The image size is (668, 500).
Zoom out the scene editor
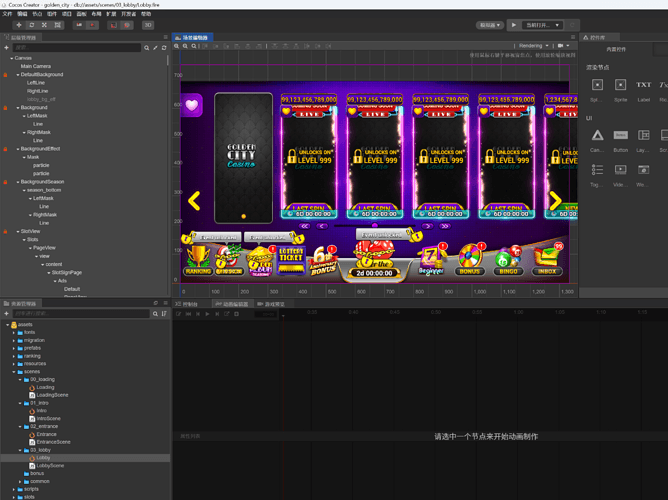(185, 46)
